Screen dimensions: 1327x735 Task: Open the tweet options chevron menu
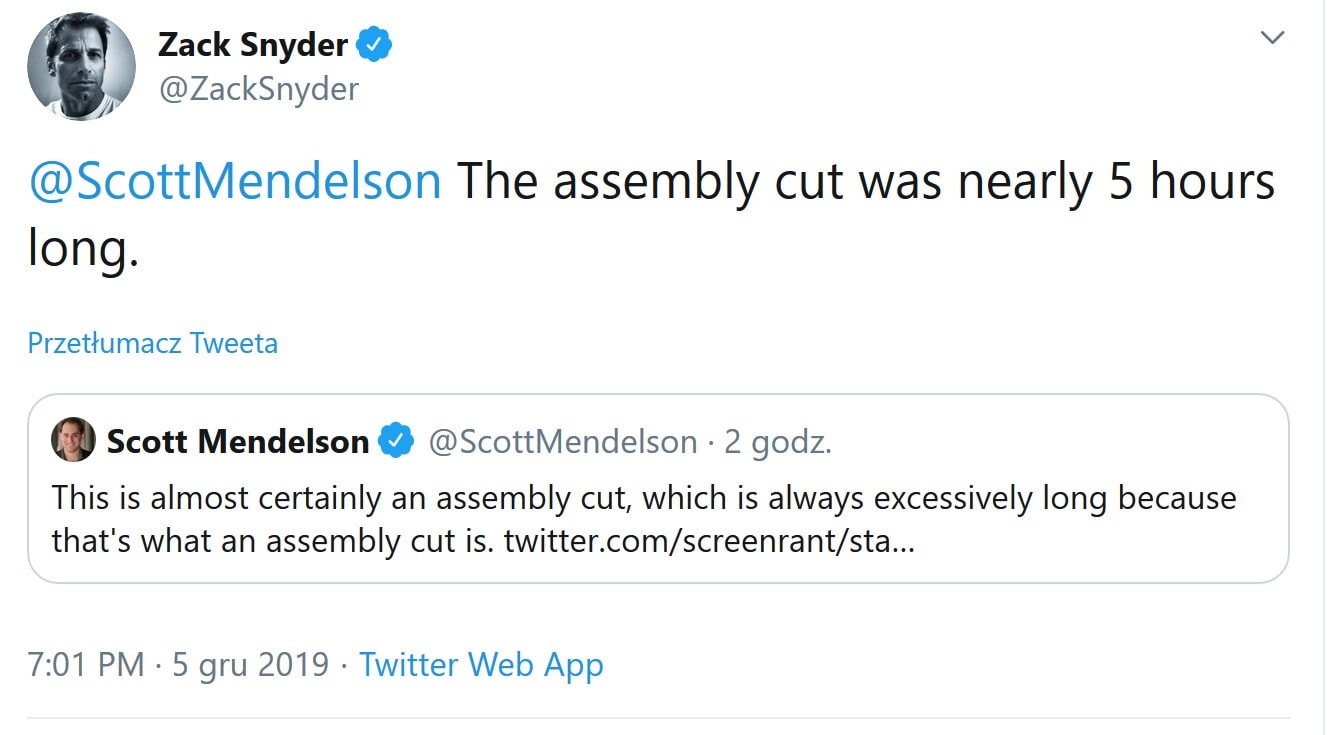click(1271, 38)
